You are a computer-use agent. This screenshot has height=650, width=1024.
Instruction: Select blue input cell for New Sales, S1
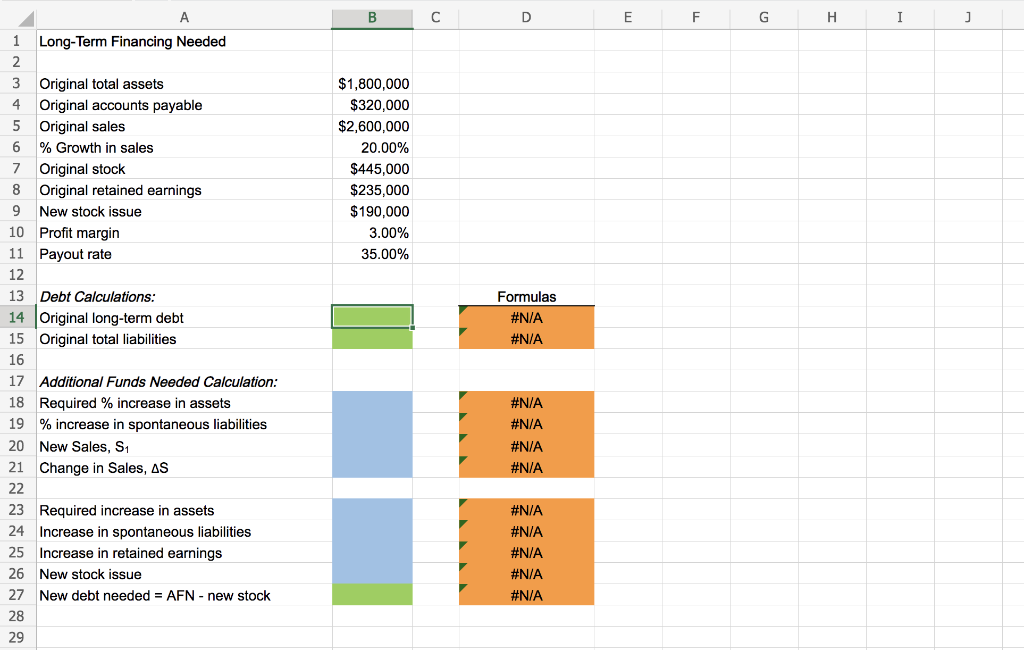(372, 446)
